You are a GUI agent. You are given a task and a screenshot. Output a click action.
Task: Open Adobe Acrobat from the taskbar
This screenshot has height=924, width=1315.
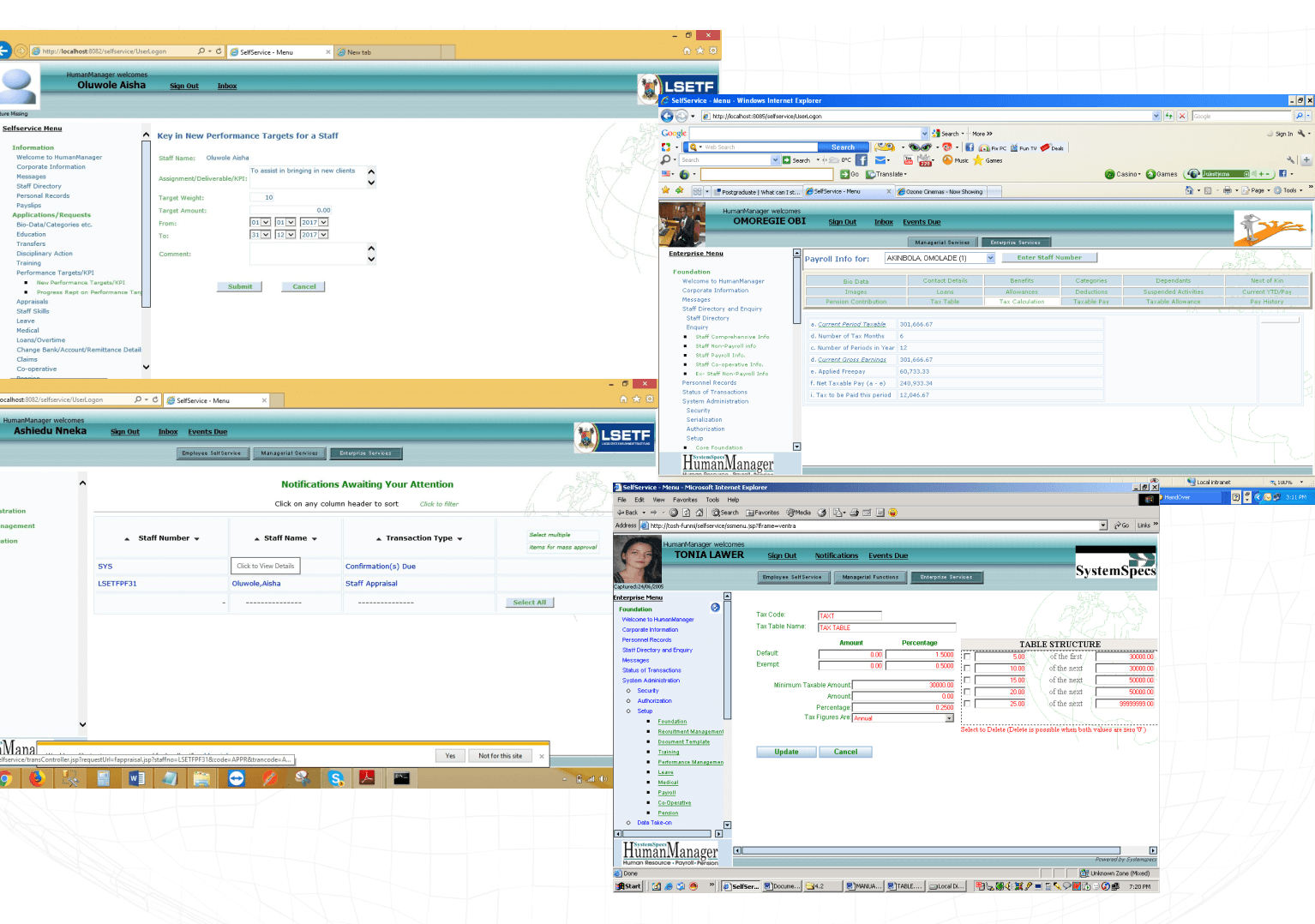(367, 778)
